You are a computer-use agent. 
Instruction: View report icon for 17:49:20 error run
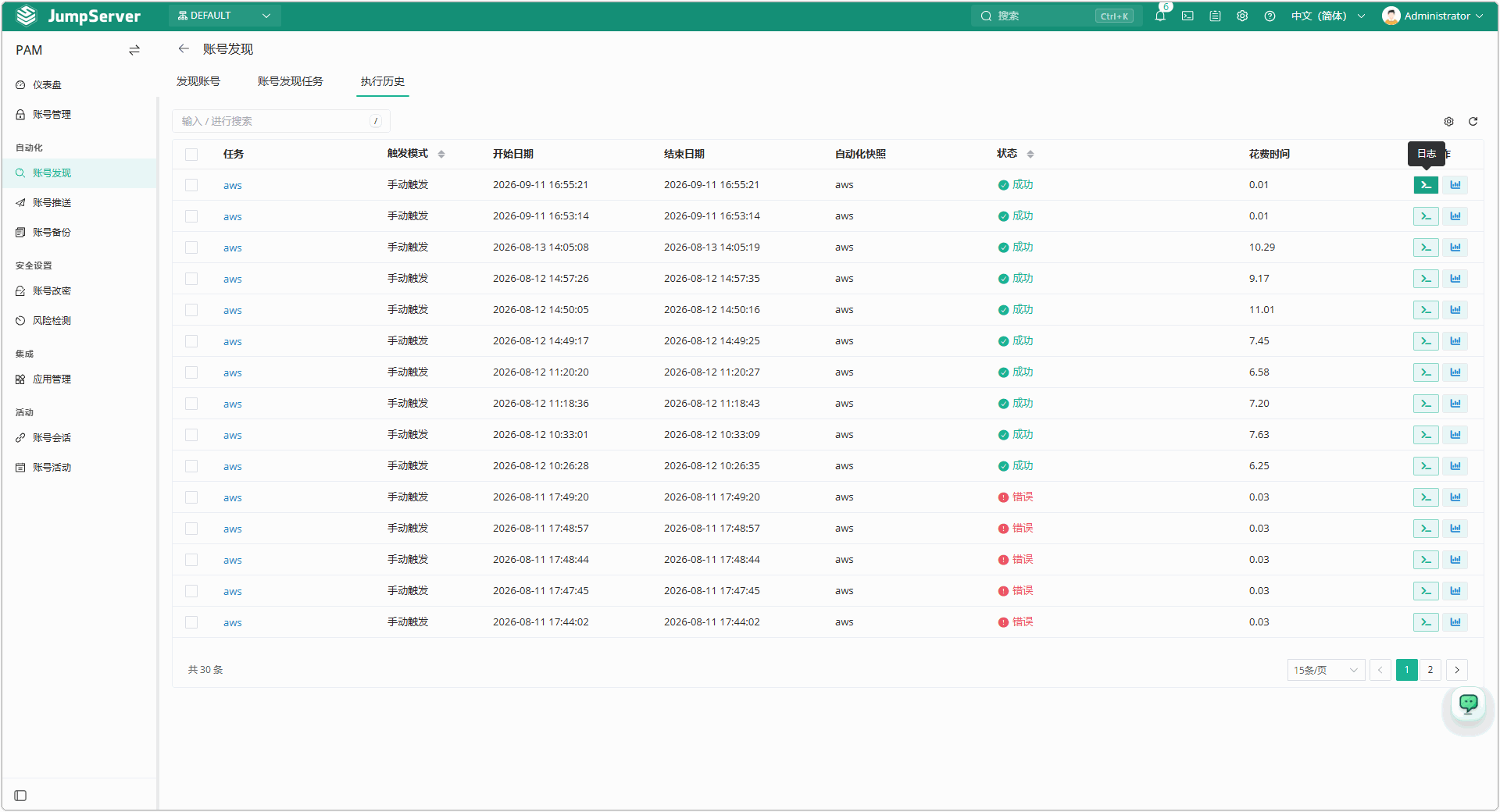pos(1455,497)
